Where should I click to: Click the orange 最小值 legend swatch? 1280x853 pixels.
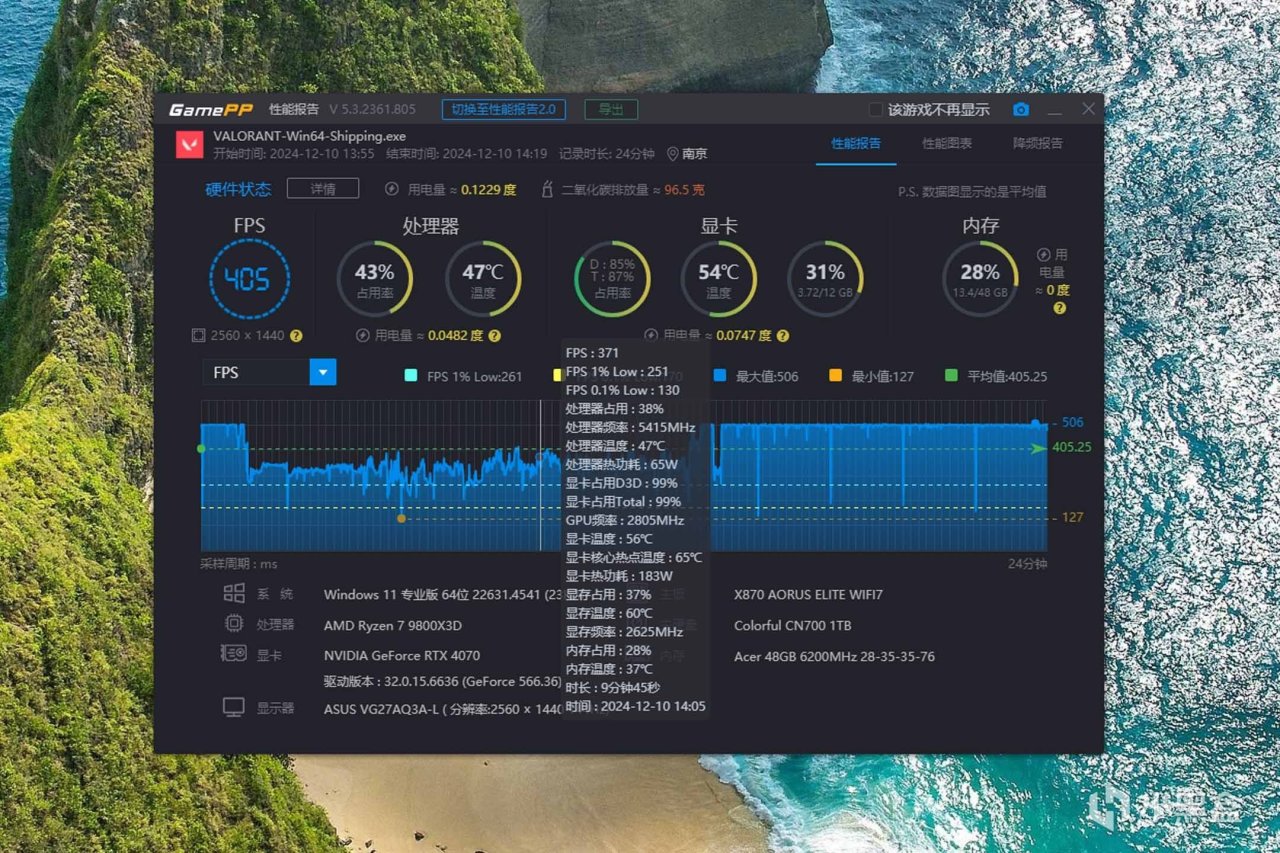pos(836,376)
